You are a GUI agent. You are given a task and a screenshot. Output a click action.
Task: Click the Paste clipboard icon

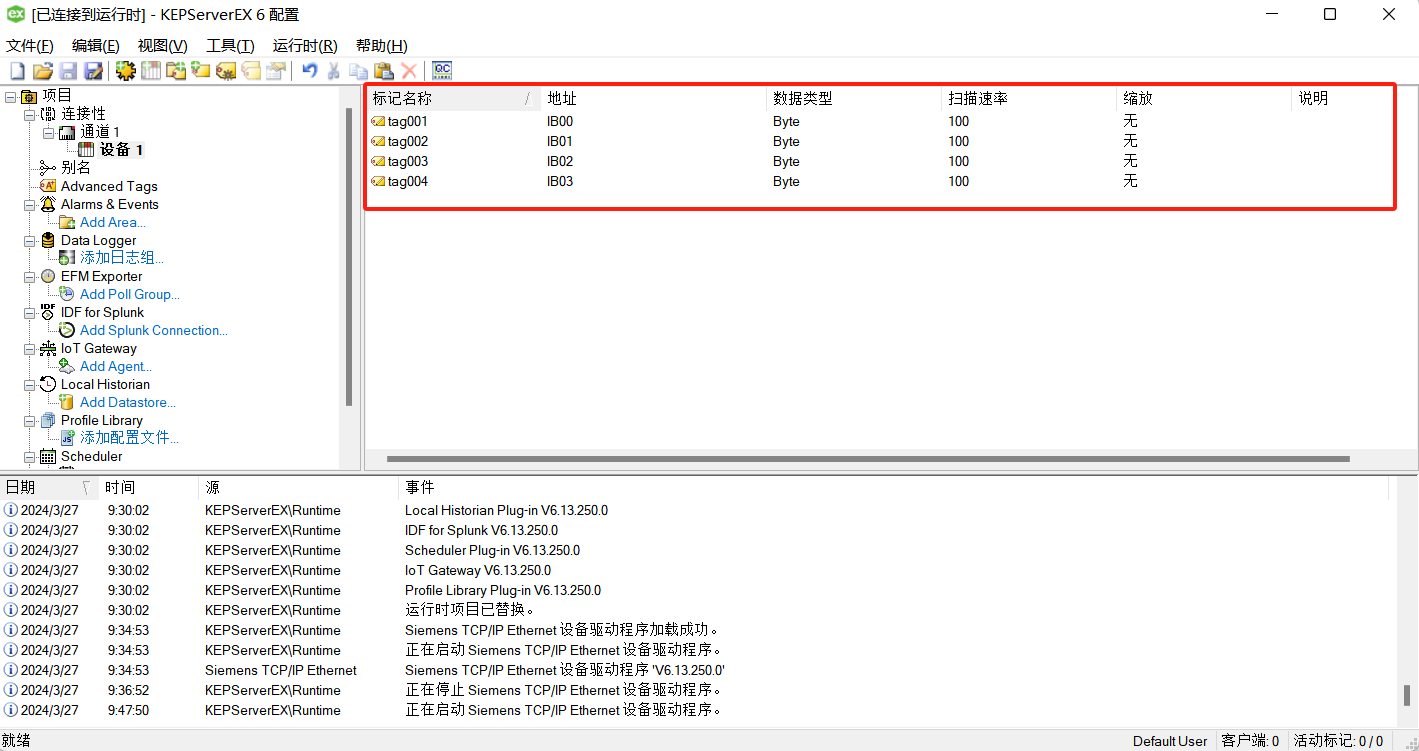[x=383, y=71]
